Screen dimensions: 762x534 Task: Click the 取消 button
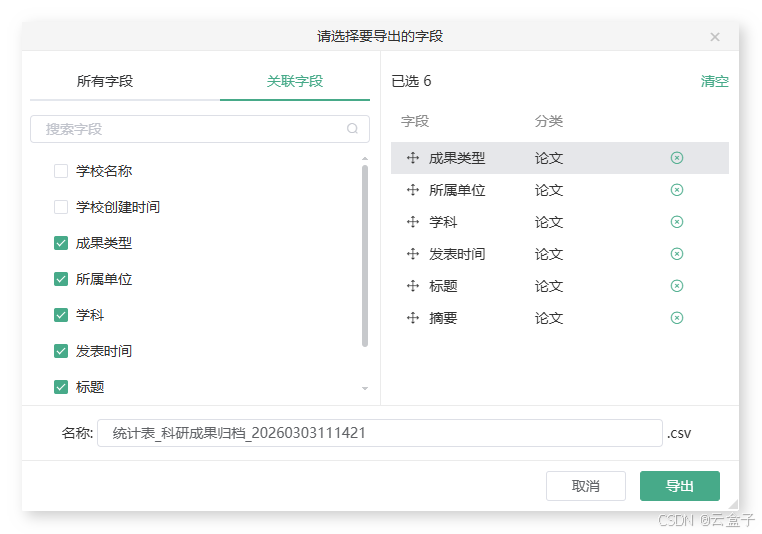(x=586, y=486)
